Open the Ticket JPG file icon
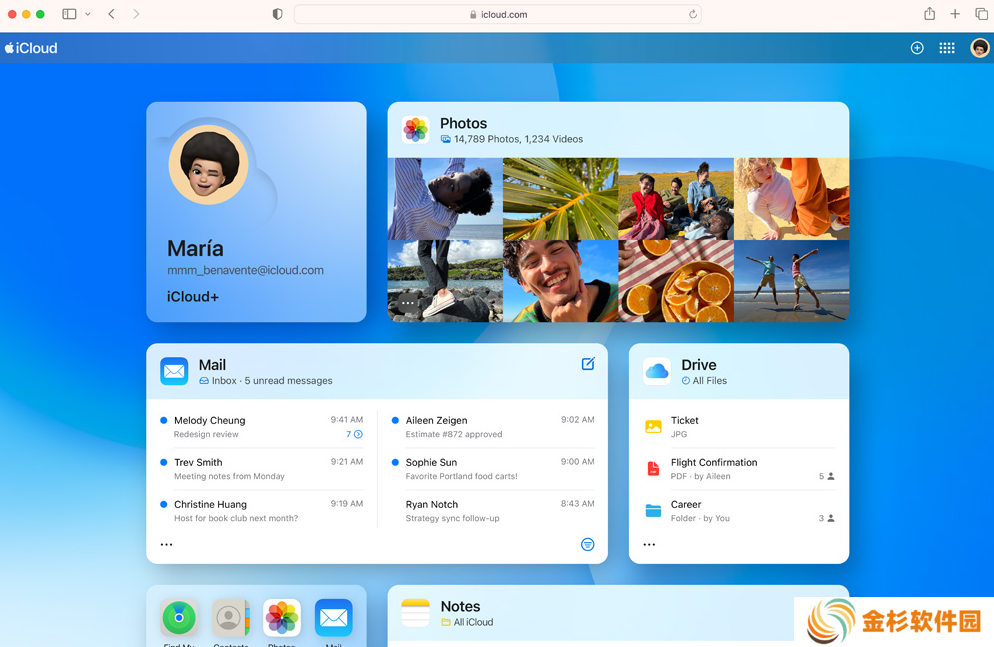This screenshot has width=994, height=647. pos(653,426)
